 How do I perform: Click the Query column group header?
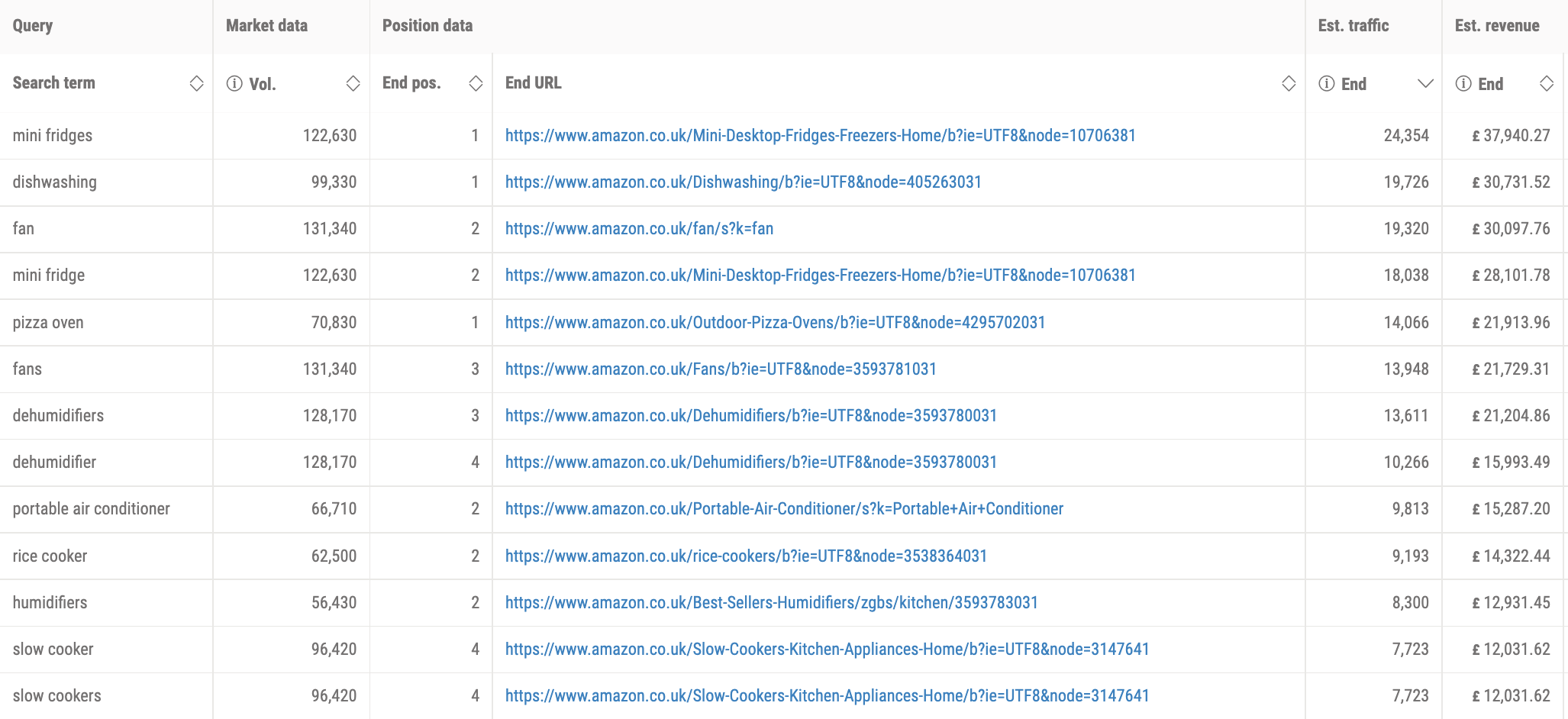(33, 26)
